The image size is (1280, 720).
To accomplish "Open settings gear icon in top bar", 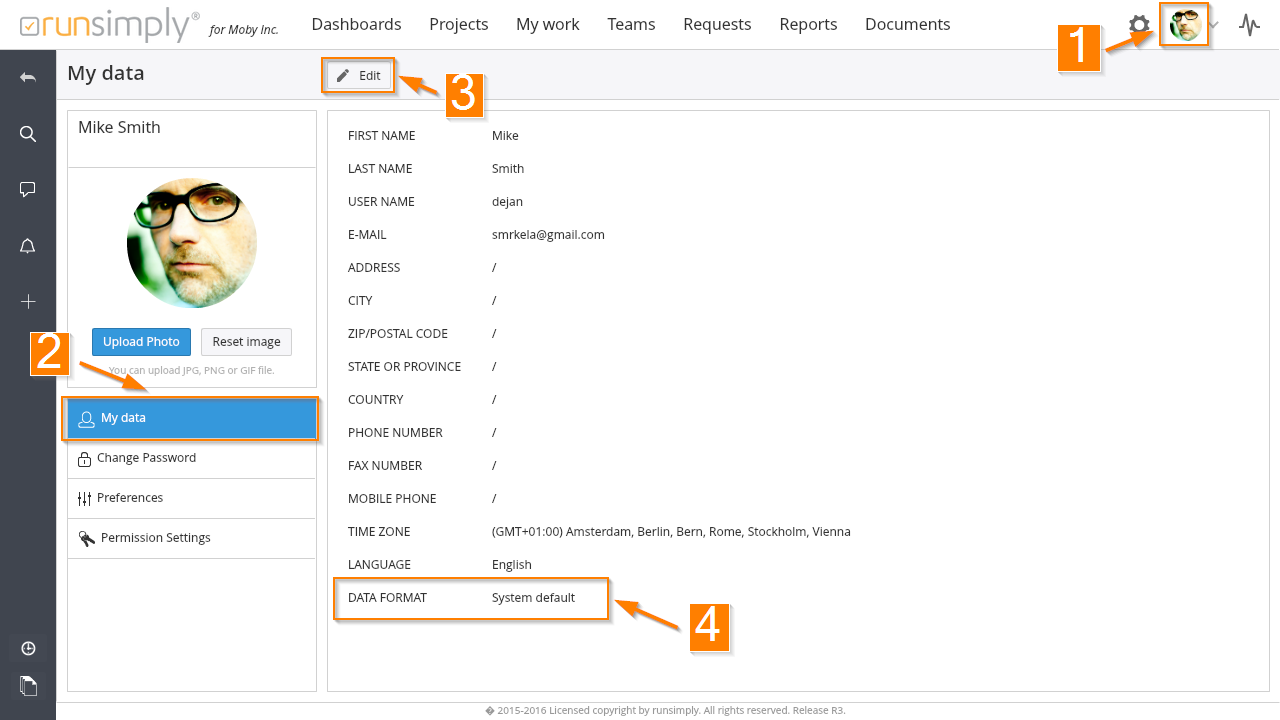I will (x=1139, y=25).
